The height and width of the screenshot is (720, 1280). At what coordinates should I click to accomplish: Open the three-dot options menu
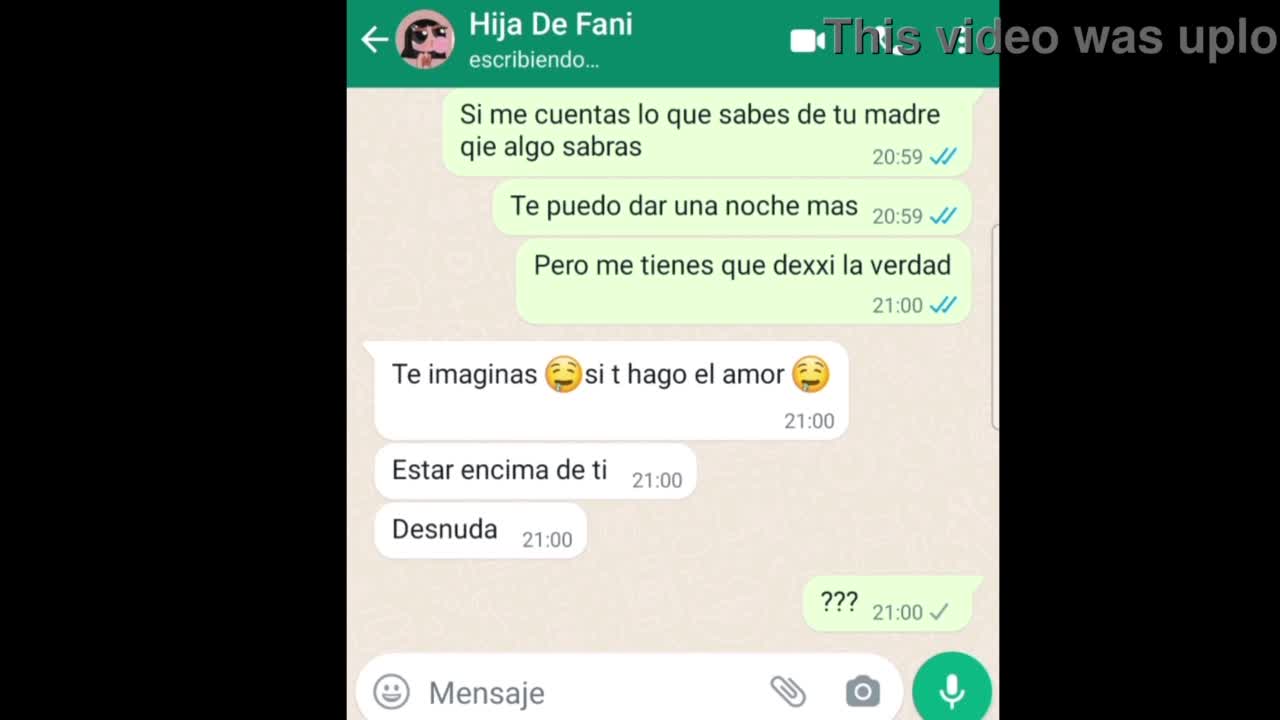[x=962, y=40]
